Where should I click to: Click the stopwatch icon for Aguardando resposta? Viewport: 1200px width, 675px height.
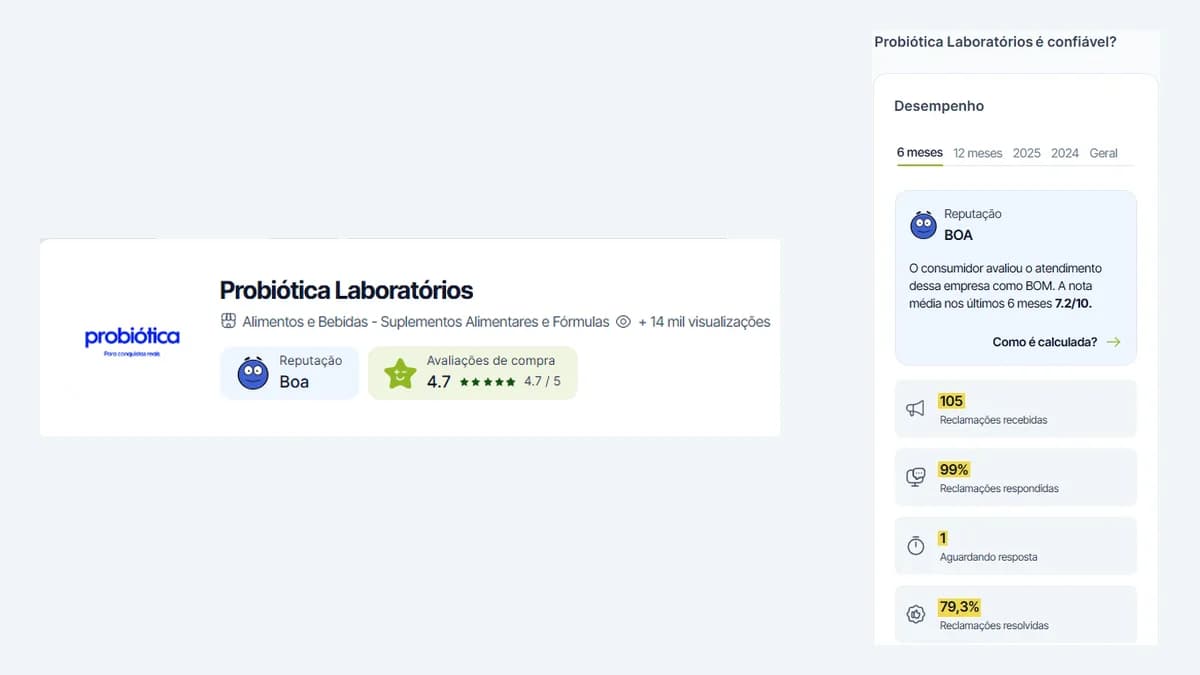click(915, 545)
